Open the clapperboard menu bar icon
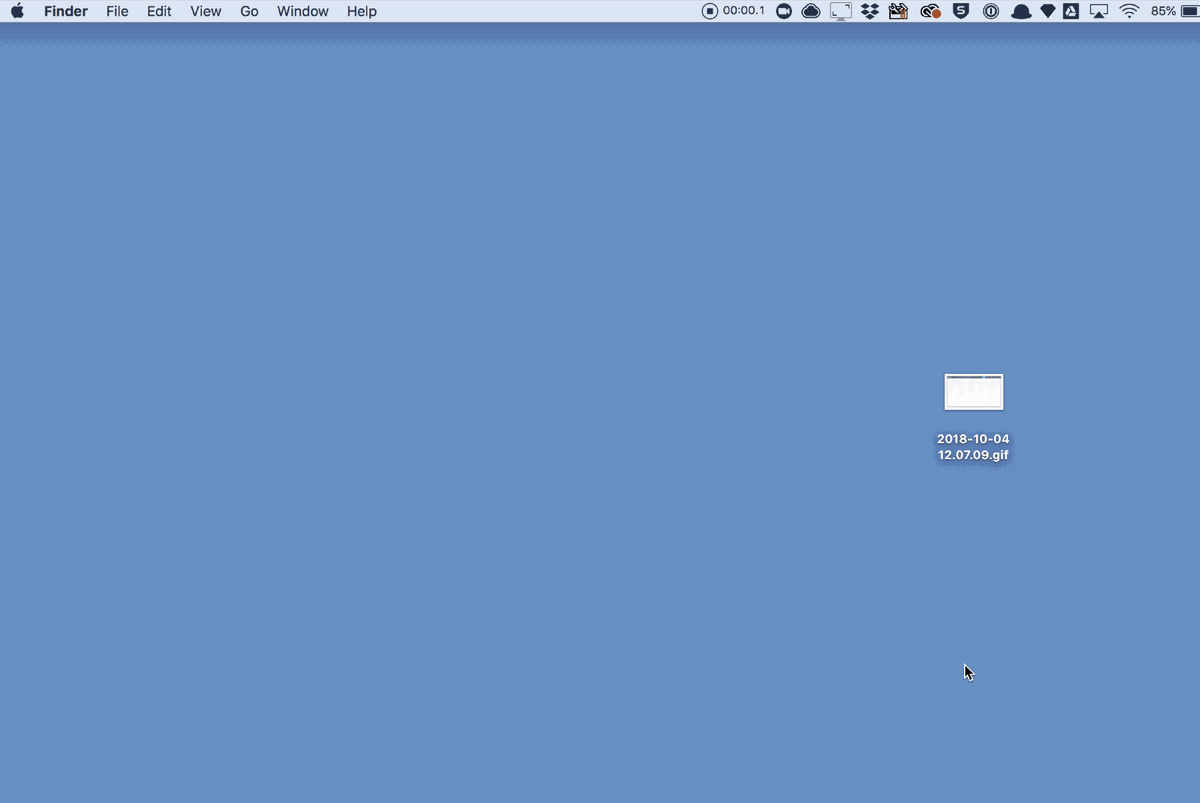This screenshot has height=803, width=1200. (x=899, y=11)
